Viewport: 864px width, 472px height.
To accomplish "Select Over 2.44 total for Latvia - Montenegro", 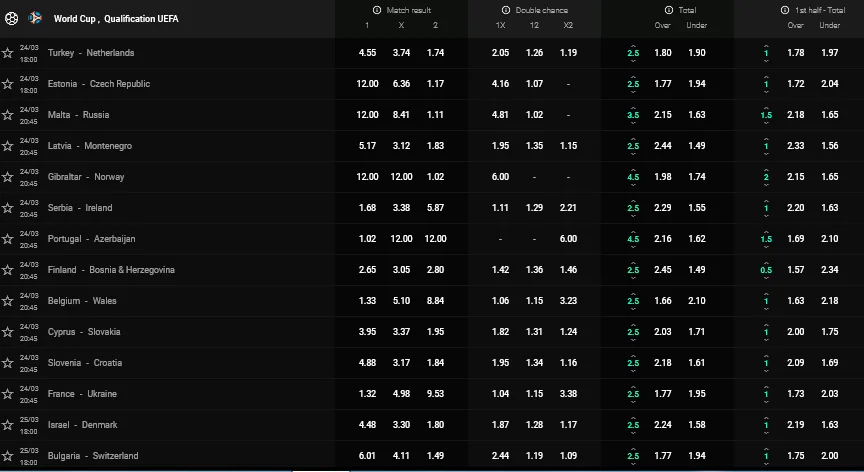I will point(662,146).
